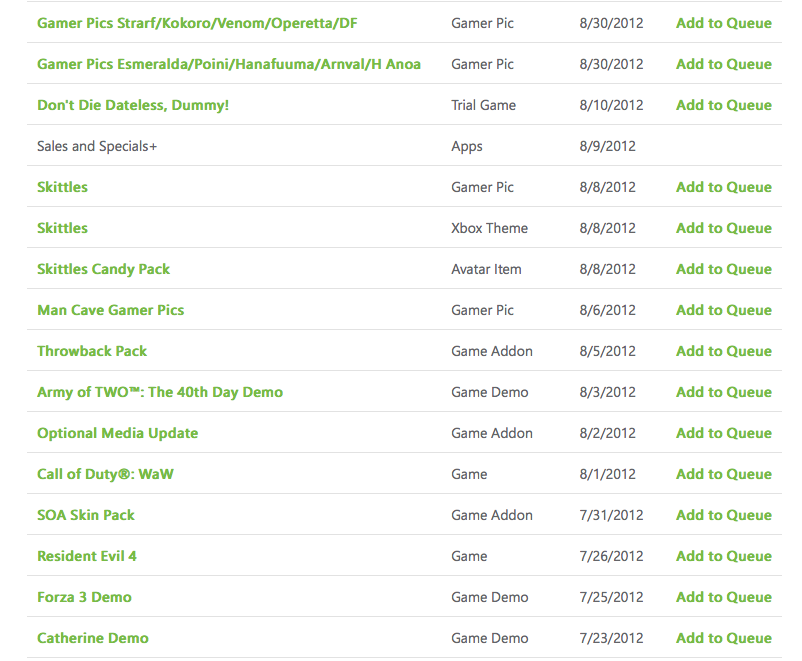The height and width of the screenshot is (661, 802).
Task: Select 'Game' type in Call of Duty row
Action: (x=469, y=474)
